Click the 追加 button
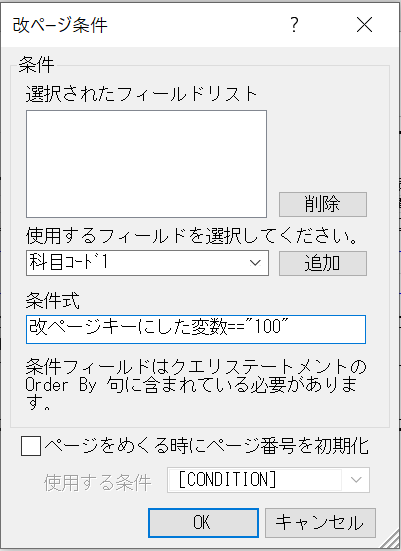401x551 pixels. (x=323, y=263)
